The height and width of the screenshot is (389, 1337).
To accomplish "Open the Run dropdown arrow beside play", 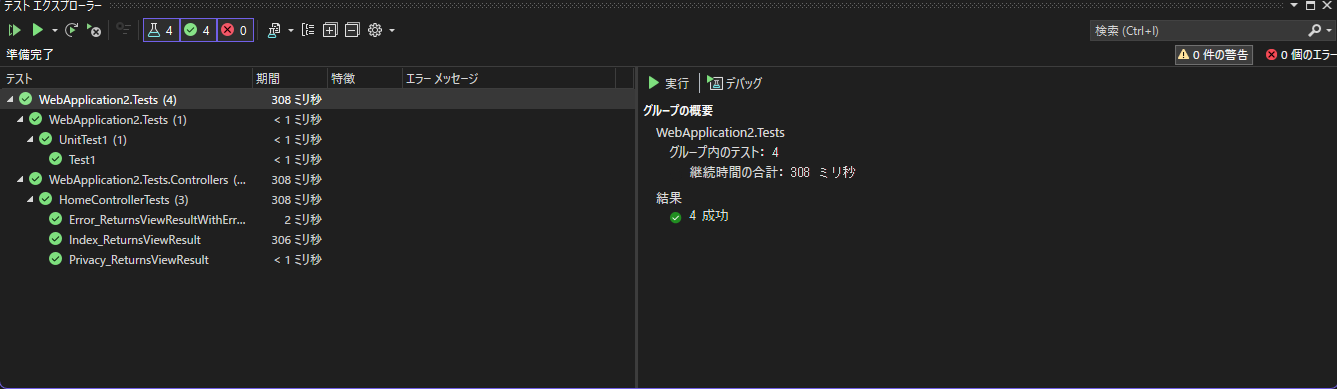I will pos(54,31).
